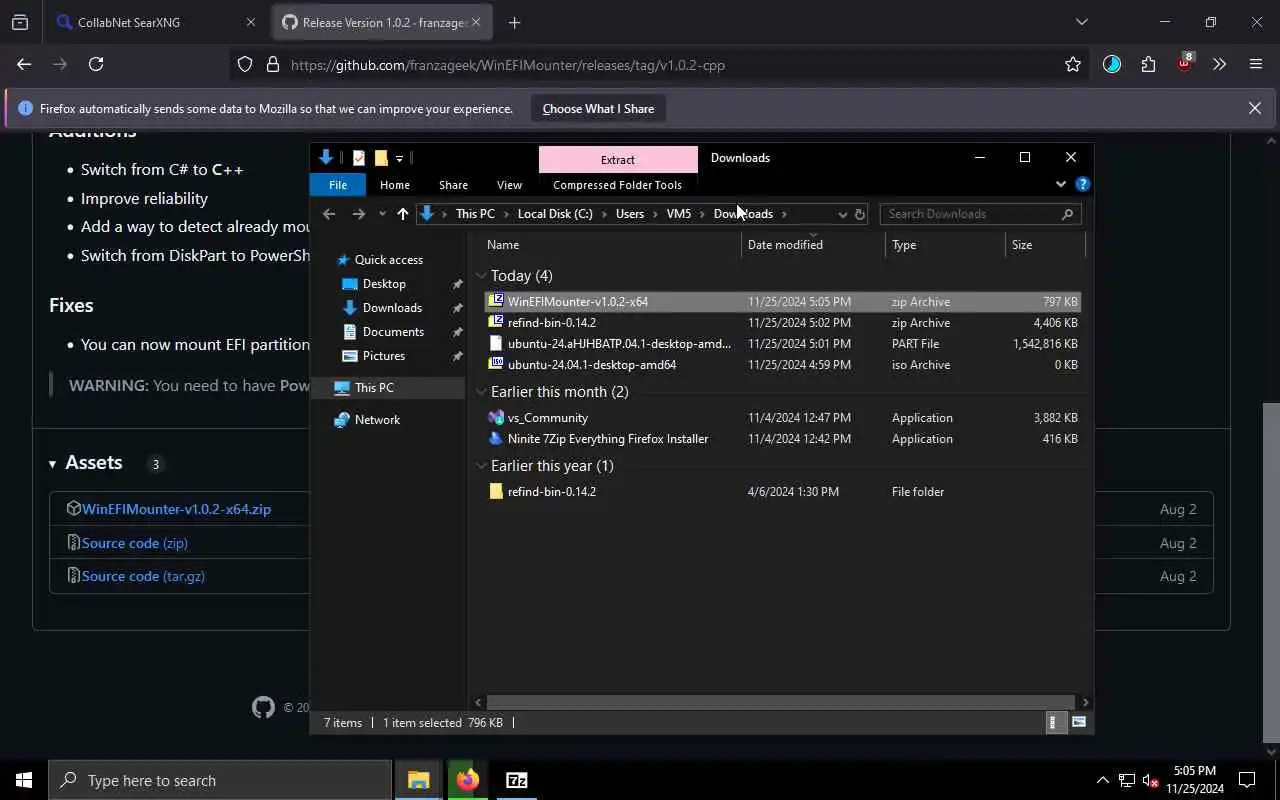Reload the page in Firefox
Image resolution: width=1280 pixels, height=800 pixels.
click(x=96, y=65)
